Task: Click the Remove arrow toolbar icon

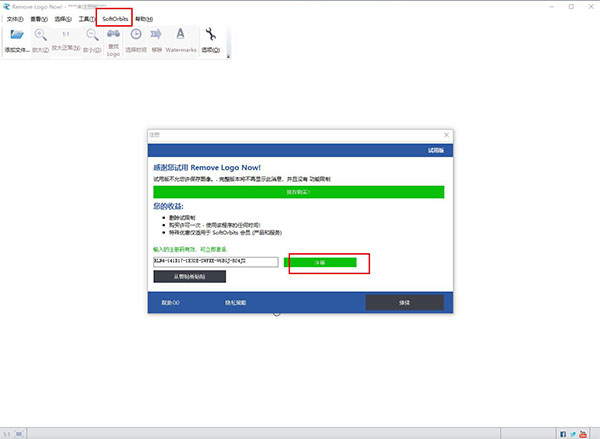Action: coord(157,36)
